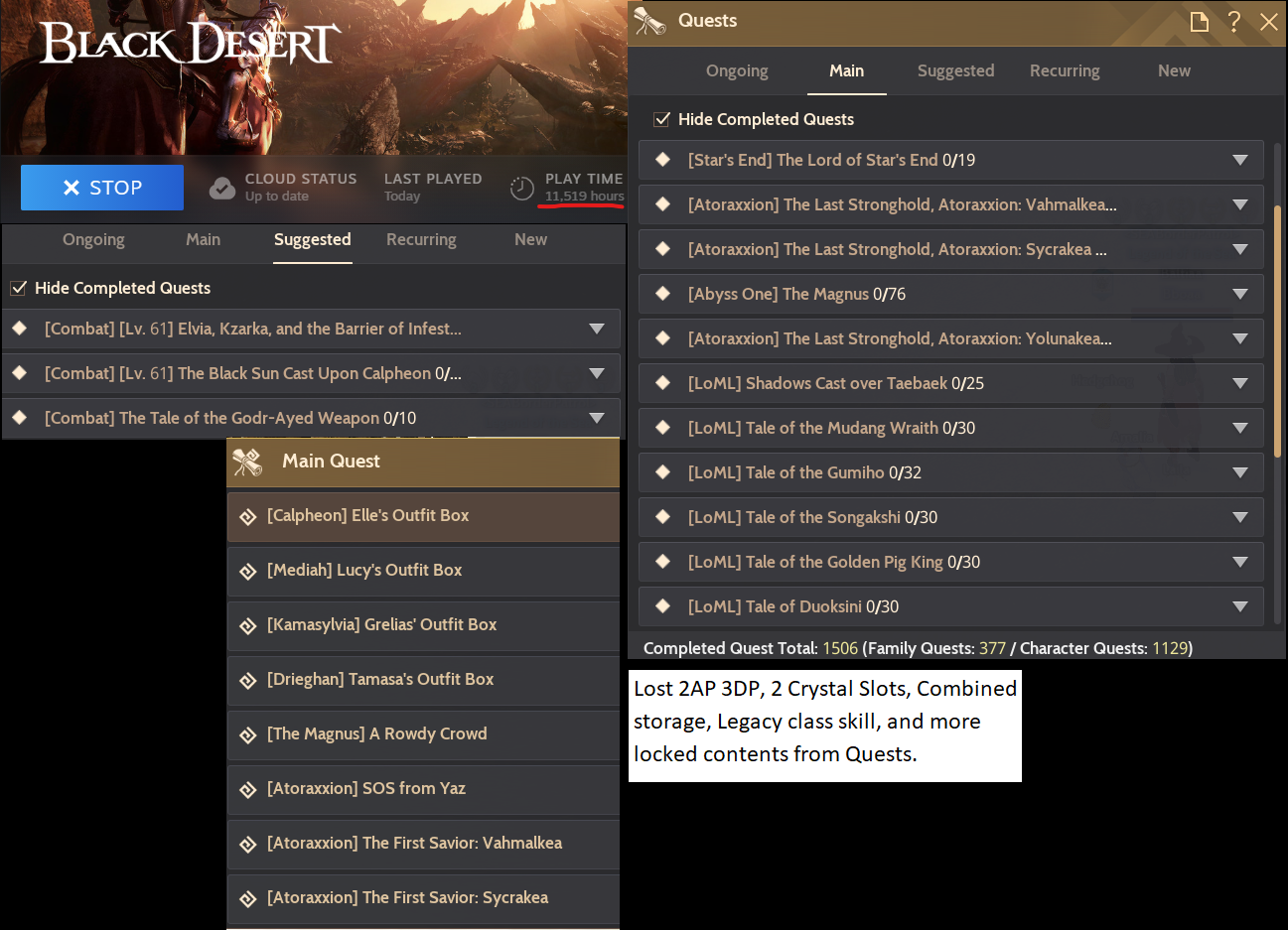Select Main tab in Quests window
The width and height of the screenshot is (1288, 930).
(846, 71)
